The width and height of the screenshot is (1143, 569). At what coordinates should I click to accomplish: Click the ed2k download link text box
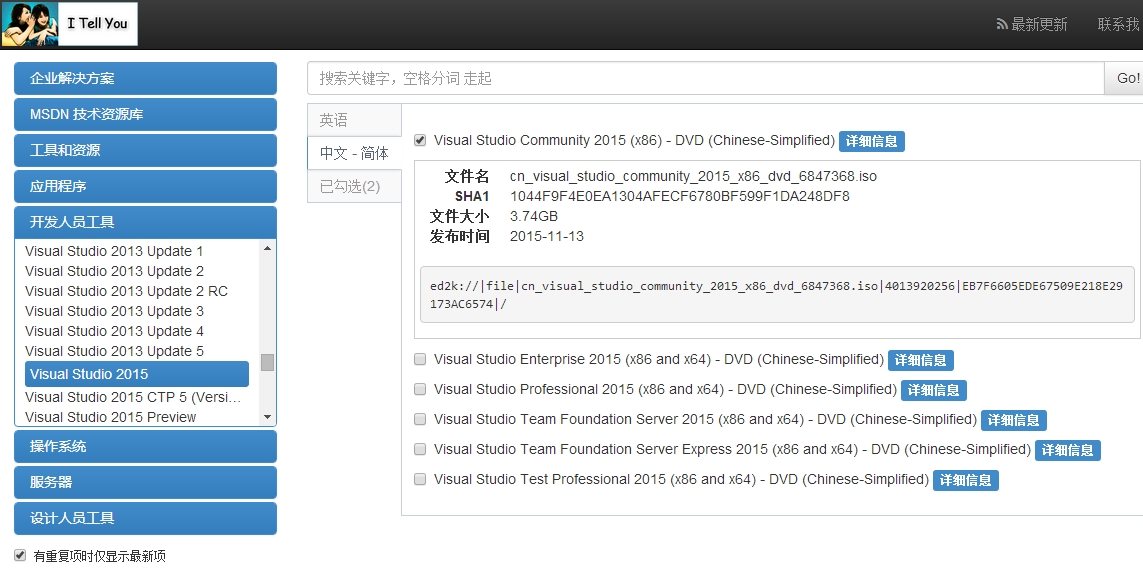777,294
